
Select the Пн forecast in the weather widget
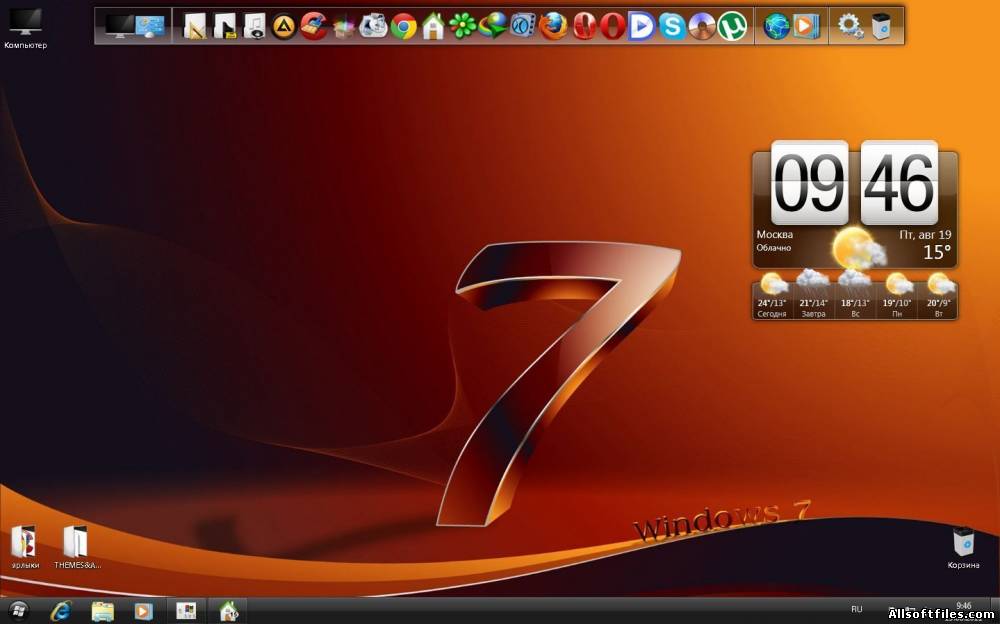pos(897,295)
